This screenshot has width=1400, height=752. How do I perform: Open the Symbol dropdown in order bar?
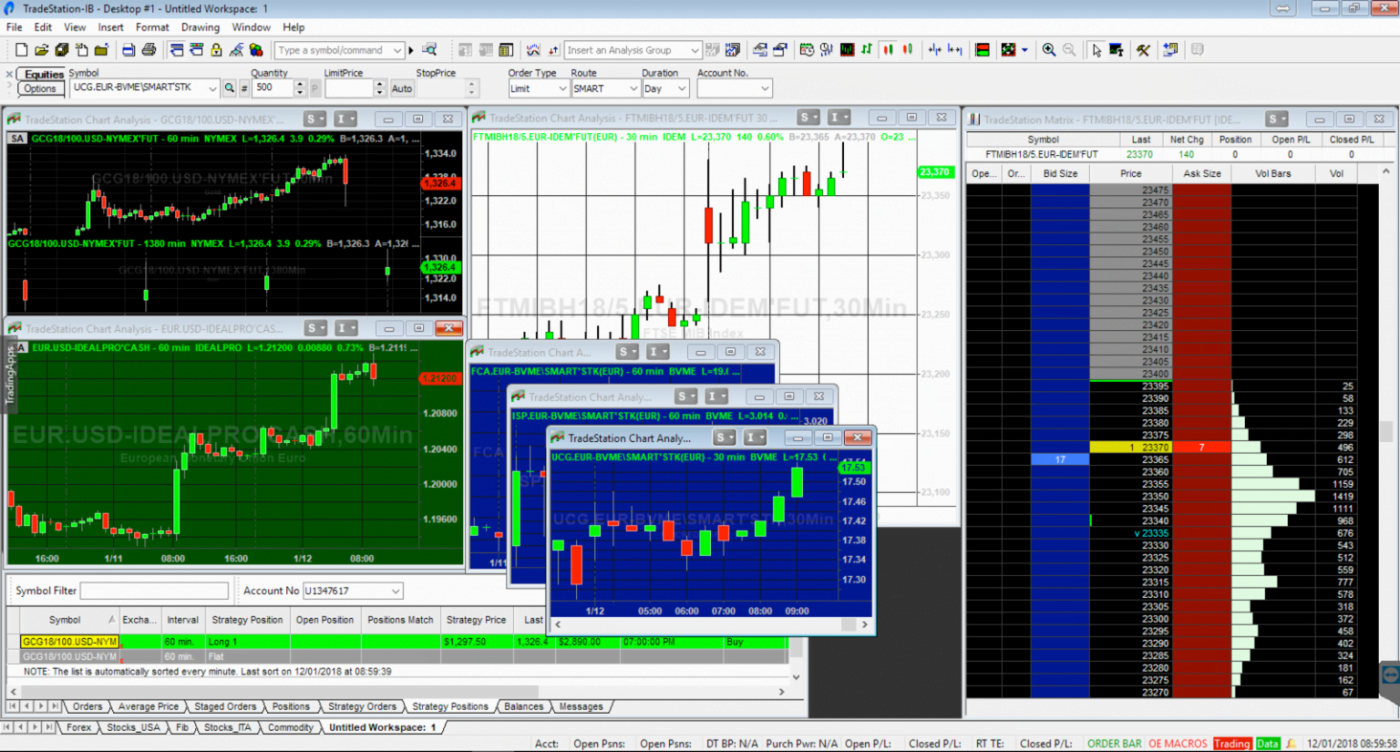click(x=212, y=89)
